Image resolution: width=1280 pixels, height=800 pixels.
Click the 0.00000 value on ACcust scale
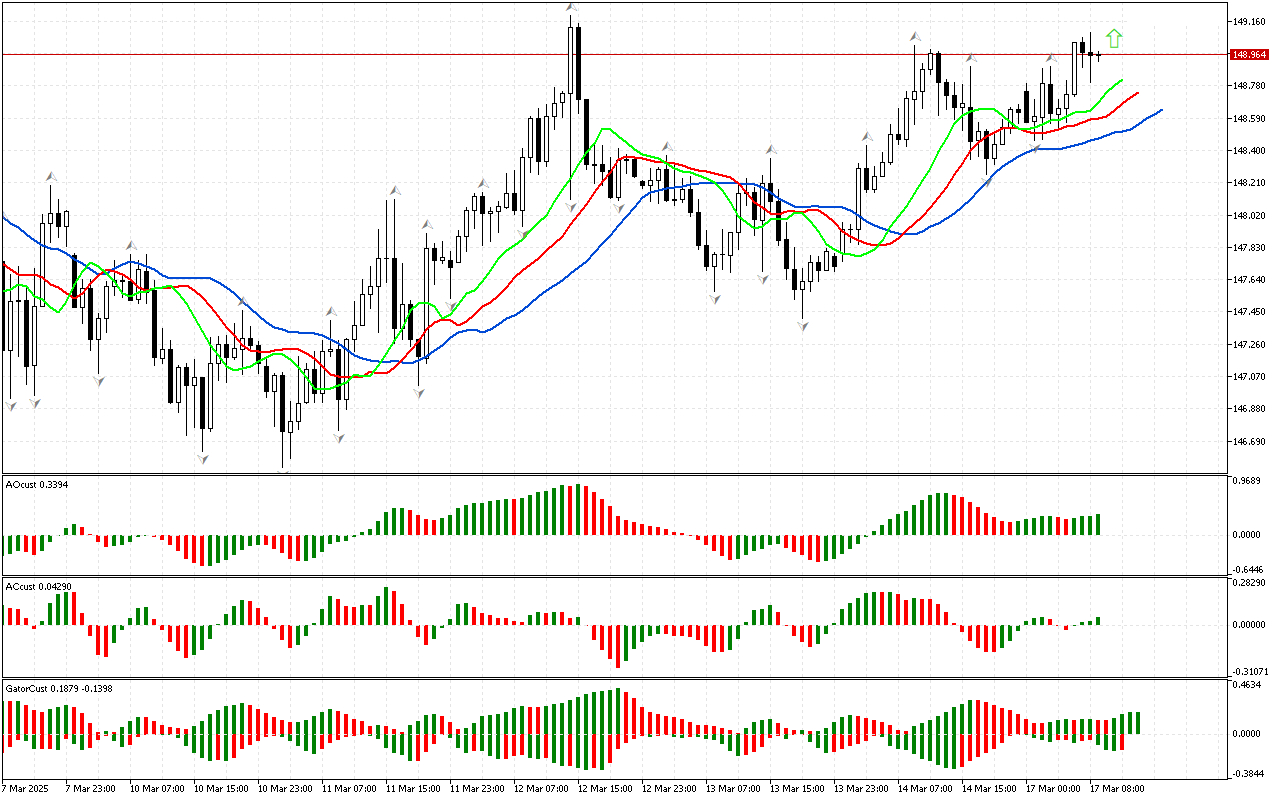(1248, 624)
